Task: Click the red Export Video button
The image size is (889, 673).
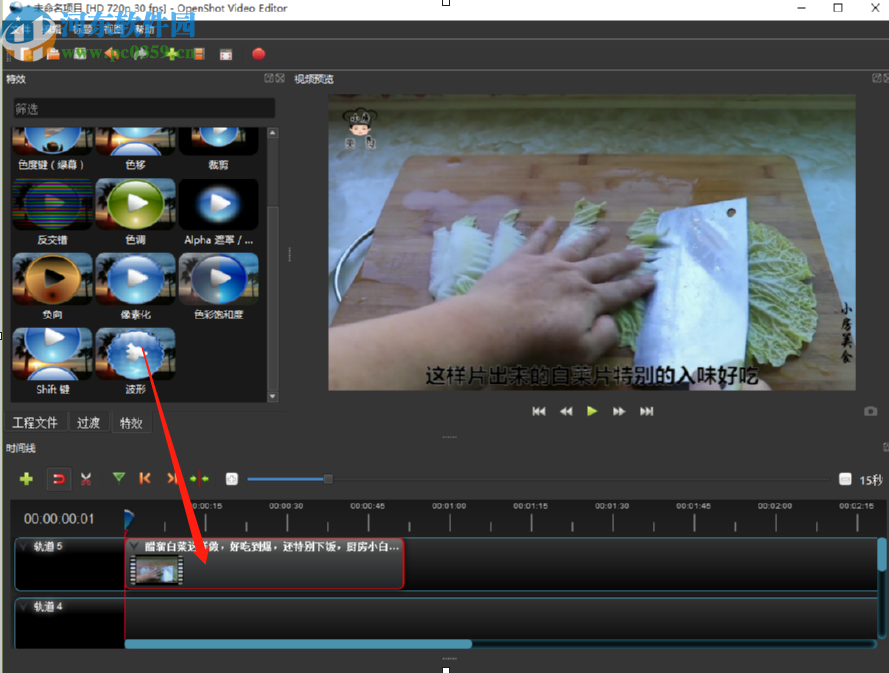Action: point(259,54)
